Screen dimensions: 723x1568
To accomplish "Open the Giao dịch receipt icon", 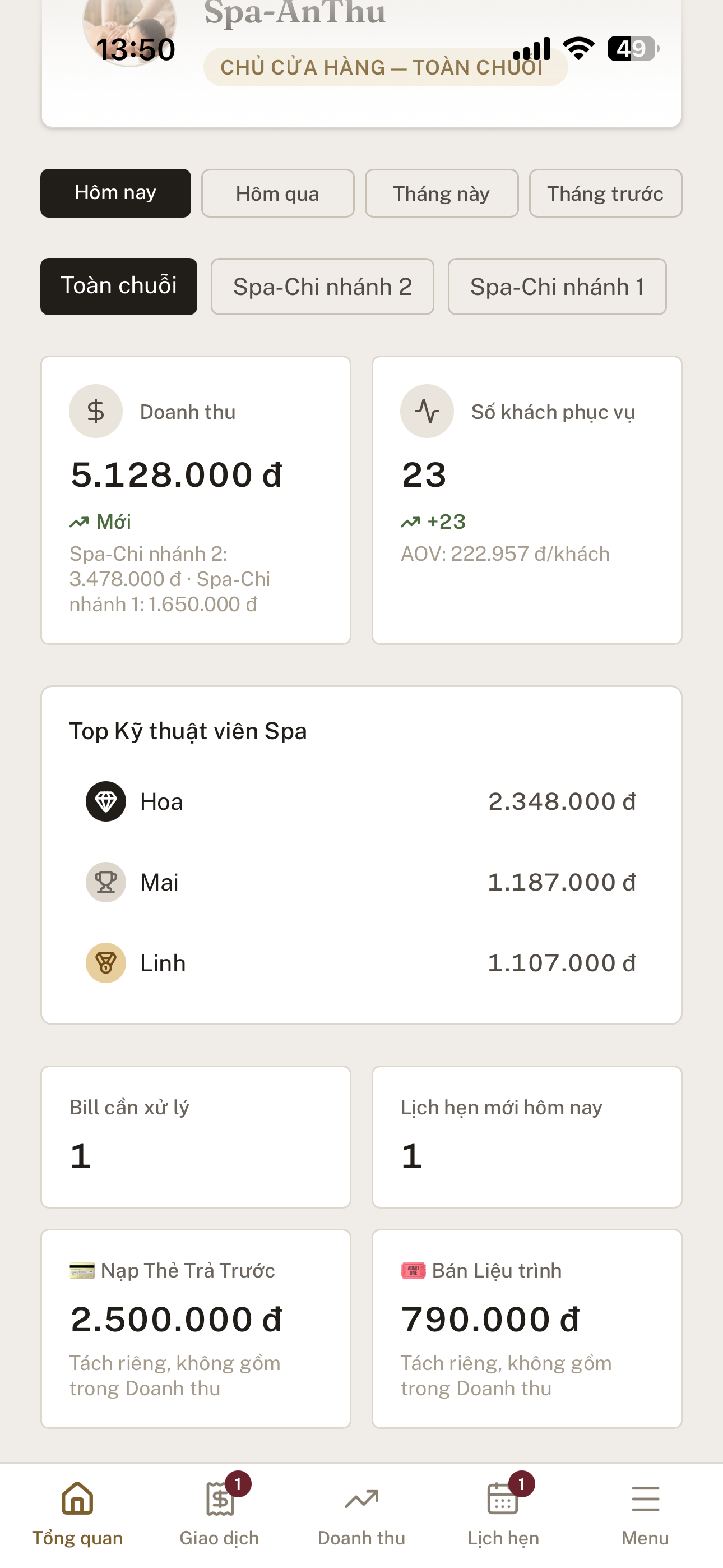I will click(x=220, y=1498).
